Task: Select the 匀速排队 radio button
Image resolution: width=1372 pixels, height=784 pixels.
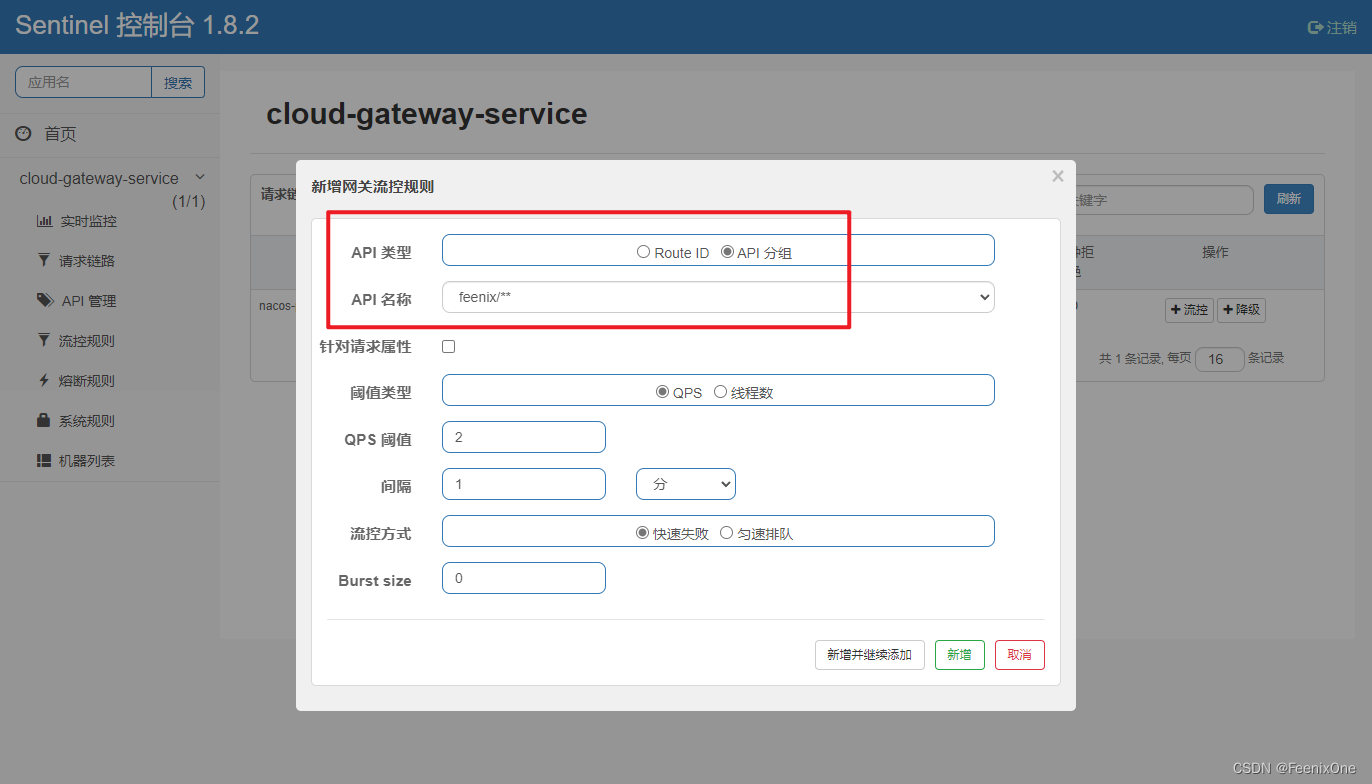Action: pyautogui.click(x=727, y=533)
